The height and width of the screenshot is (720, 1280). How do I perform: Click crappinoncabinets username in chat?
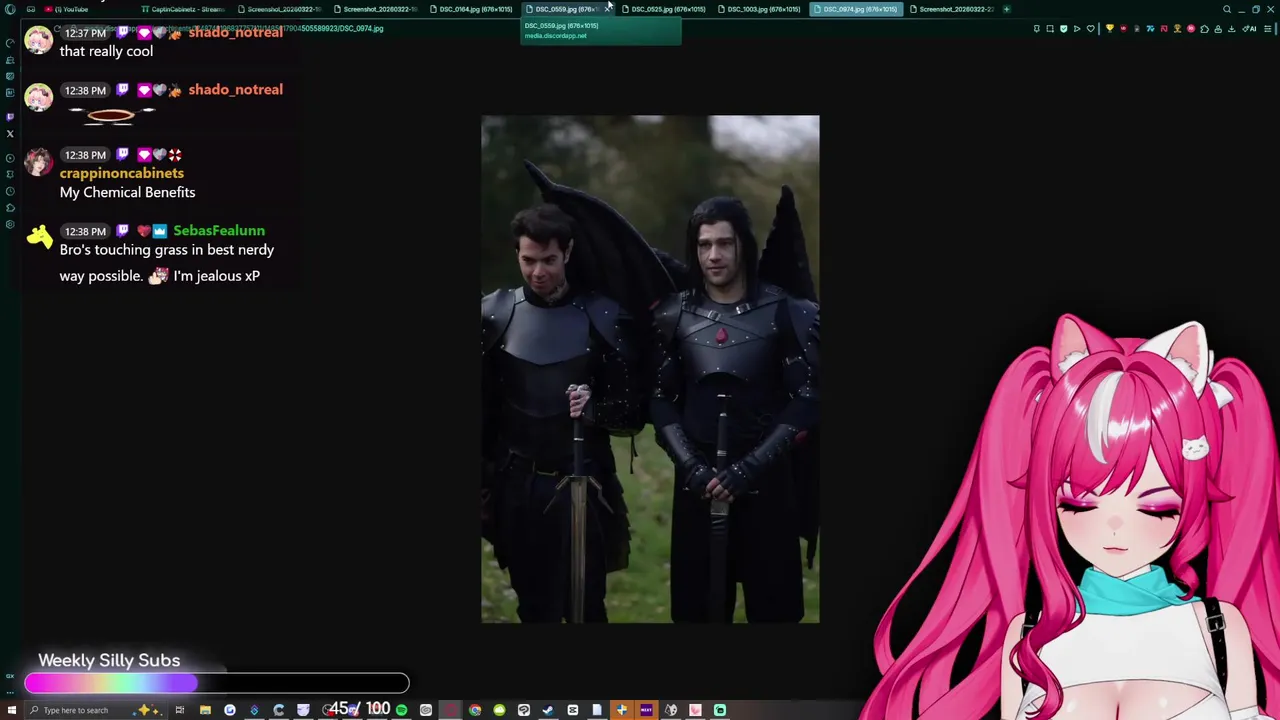[122, 173]
